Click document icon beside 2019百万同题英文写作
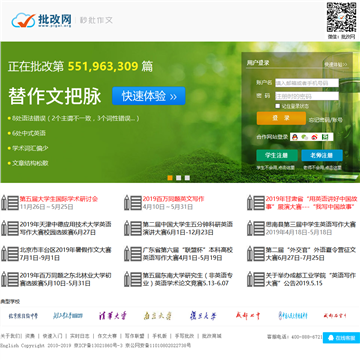Screen dimensions: 360x360 coord(133,203)
